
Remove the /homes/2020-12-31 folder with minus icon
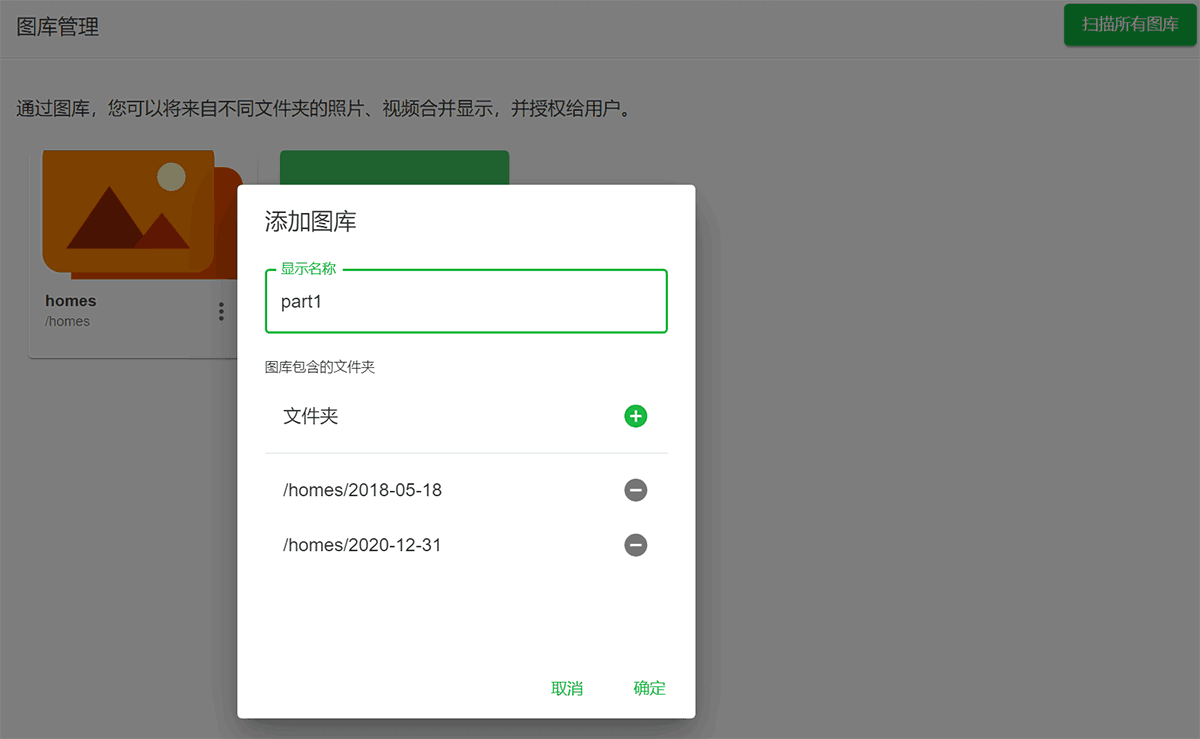coord(636,545)
